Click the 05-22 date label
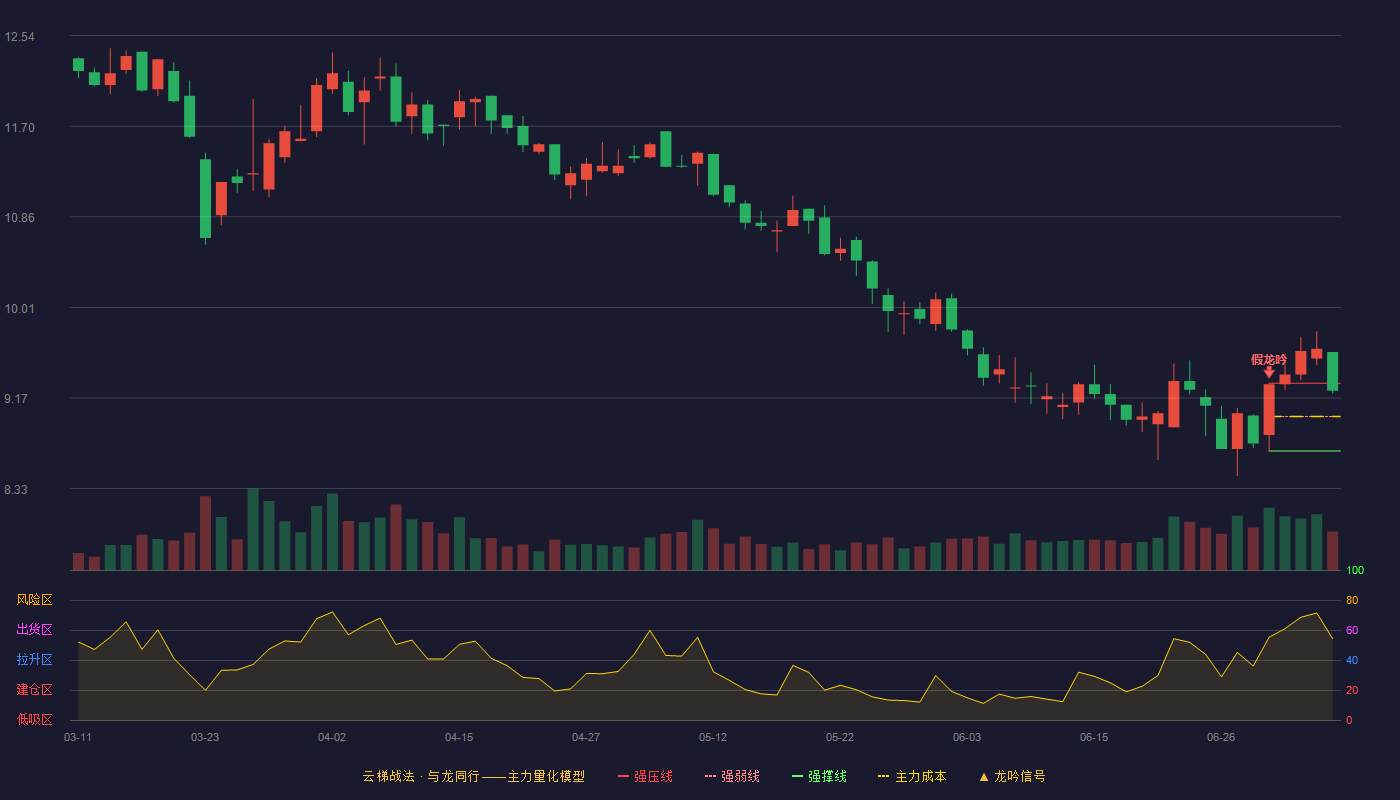 840,737
